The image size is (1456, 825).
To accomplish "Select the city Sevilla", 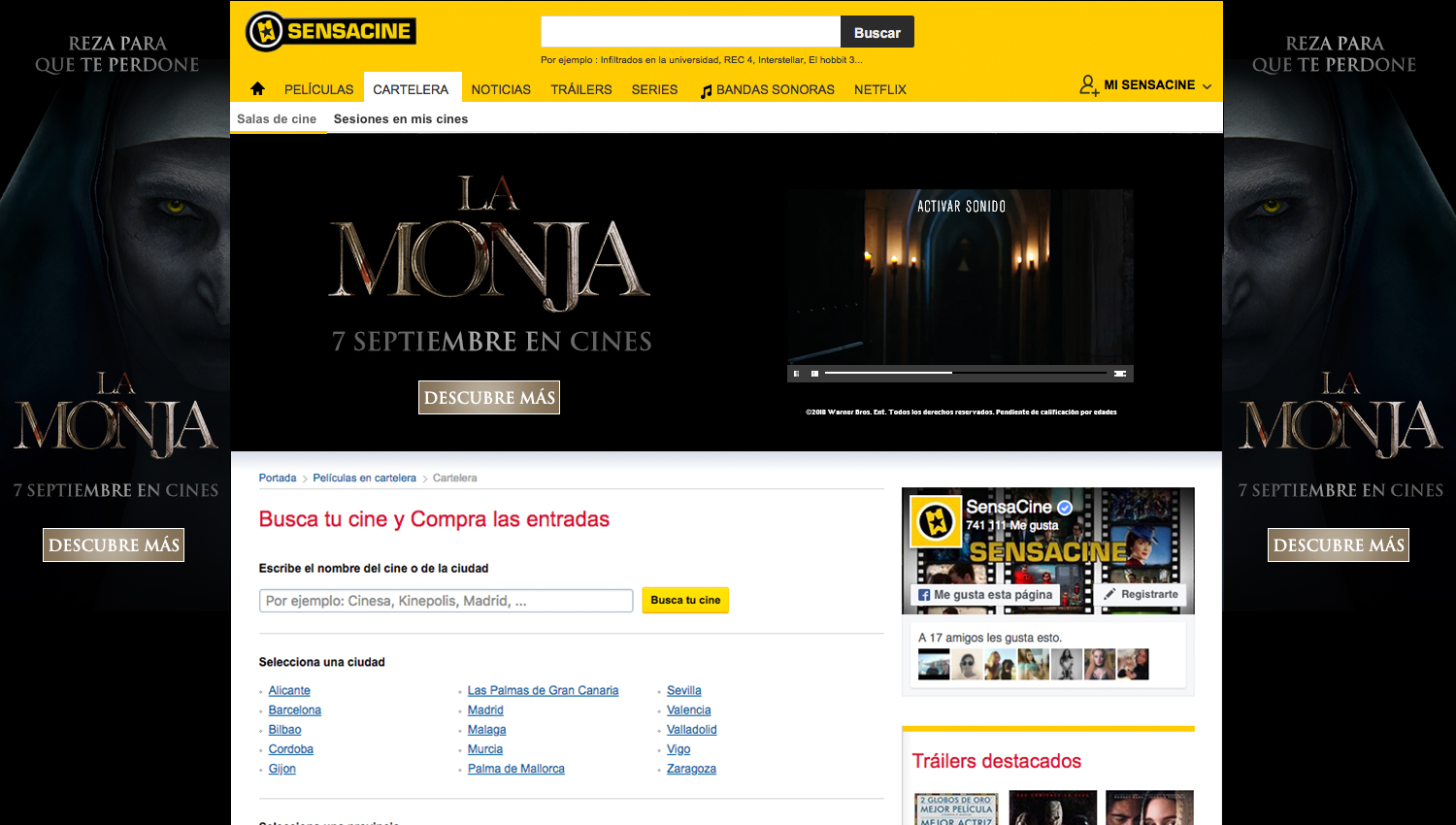I will click(x=683, y=690).
